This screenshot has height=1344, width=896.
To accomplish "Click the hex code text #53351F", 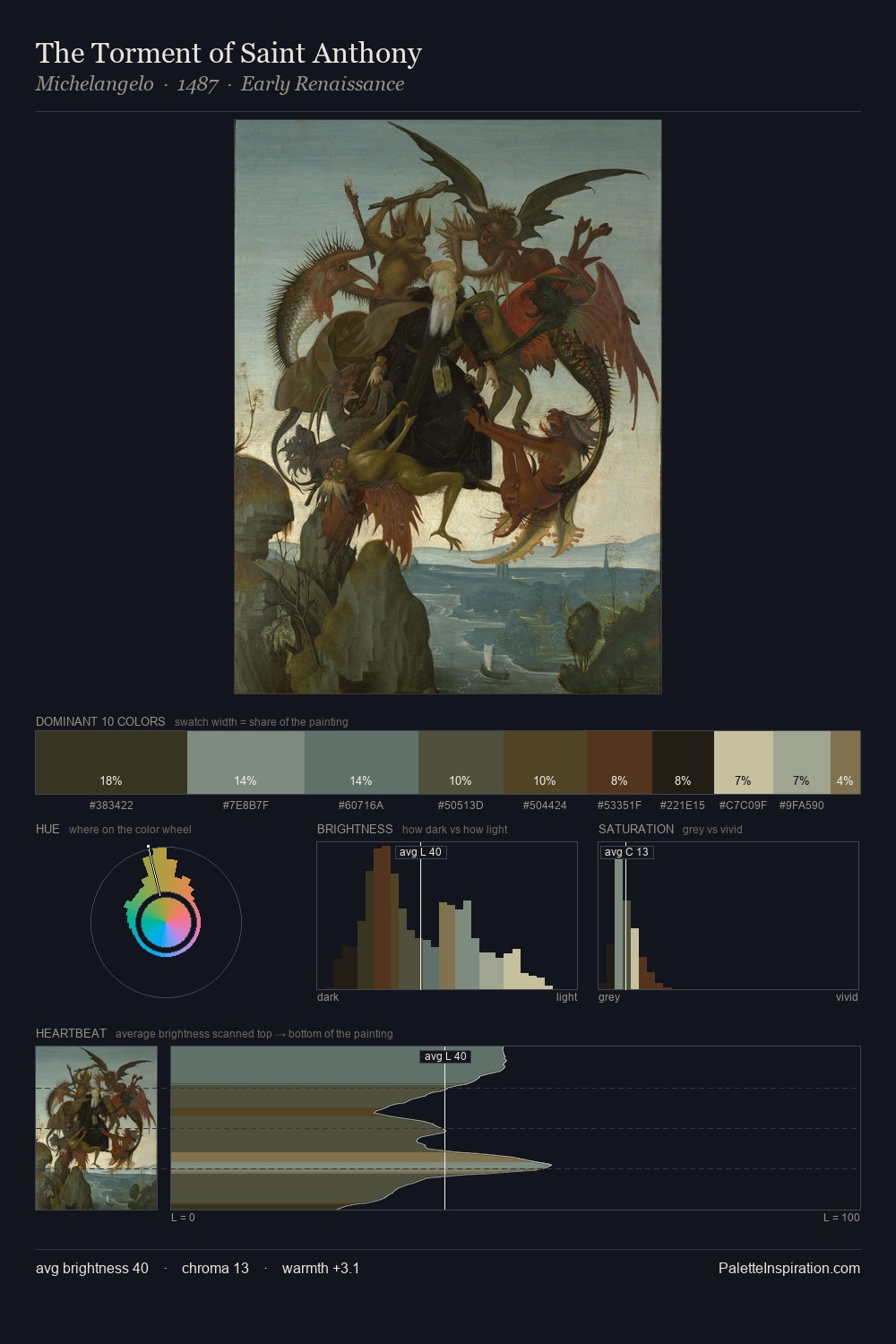I will [619, 806].
